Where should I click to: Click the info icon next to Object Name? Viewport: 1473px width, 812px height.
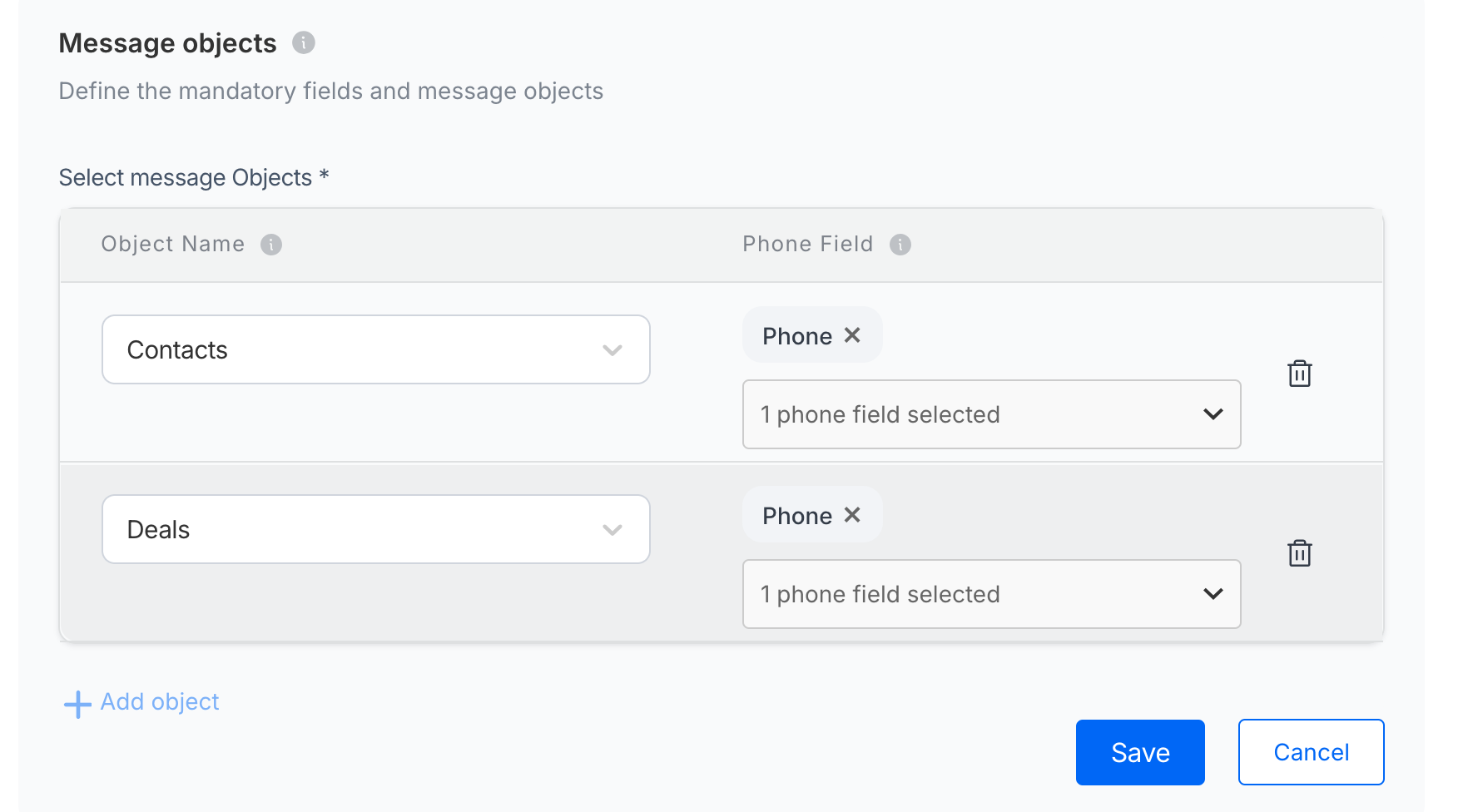pyautogui.click(x=271, y=245)
